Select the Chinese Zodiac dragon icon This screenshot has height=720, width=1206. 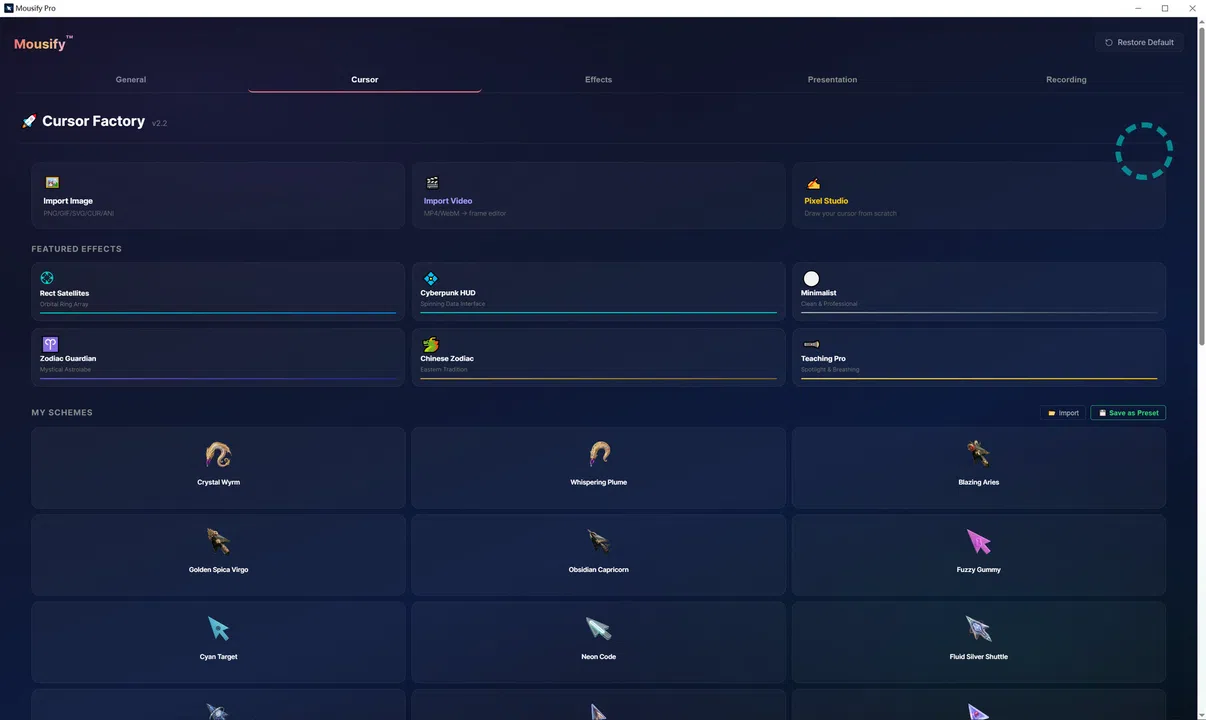(x=431, y=344)
